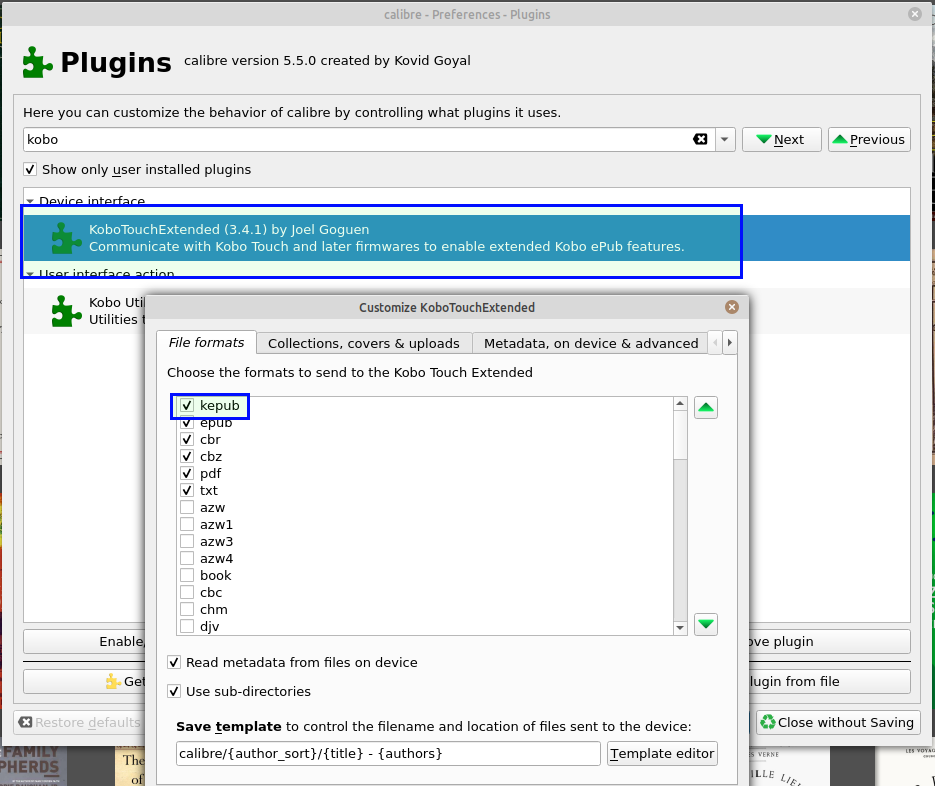Enable the chm format checkbox

coord(187,609)
